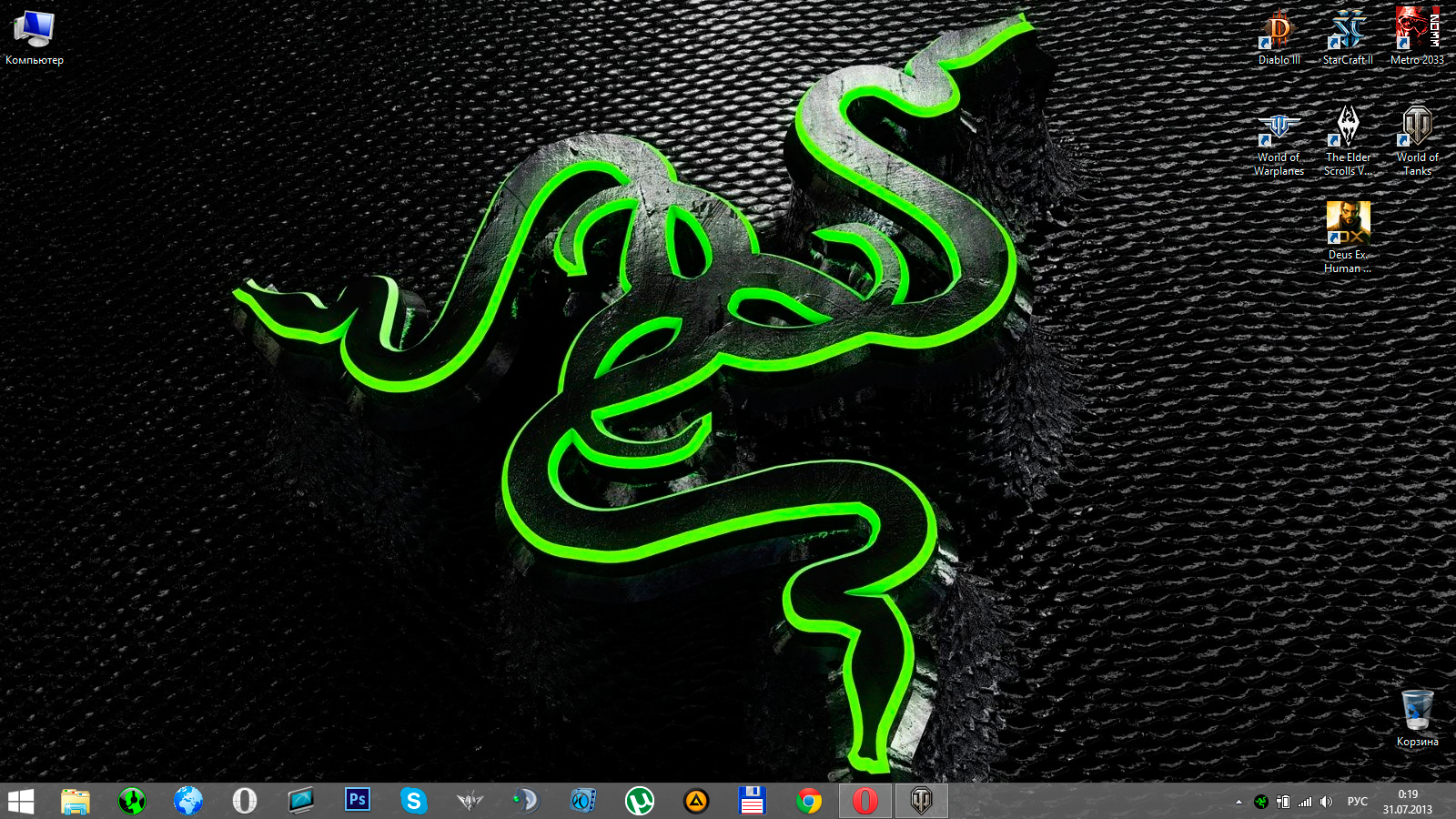Select the Diablo III desktop shortcut
The width and height of the screenshot is (1456, 819).
(x=1279, y=38)
